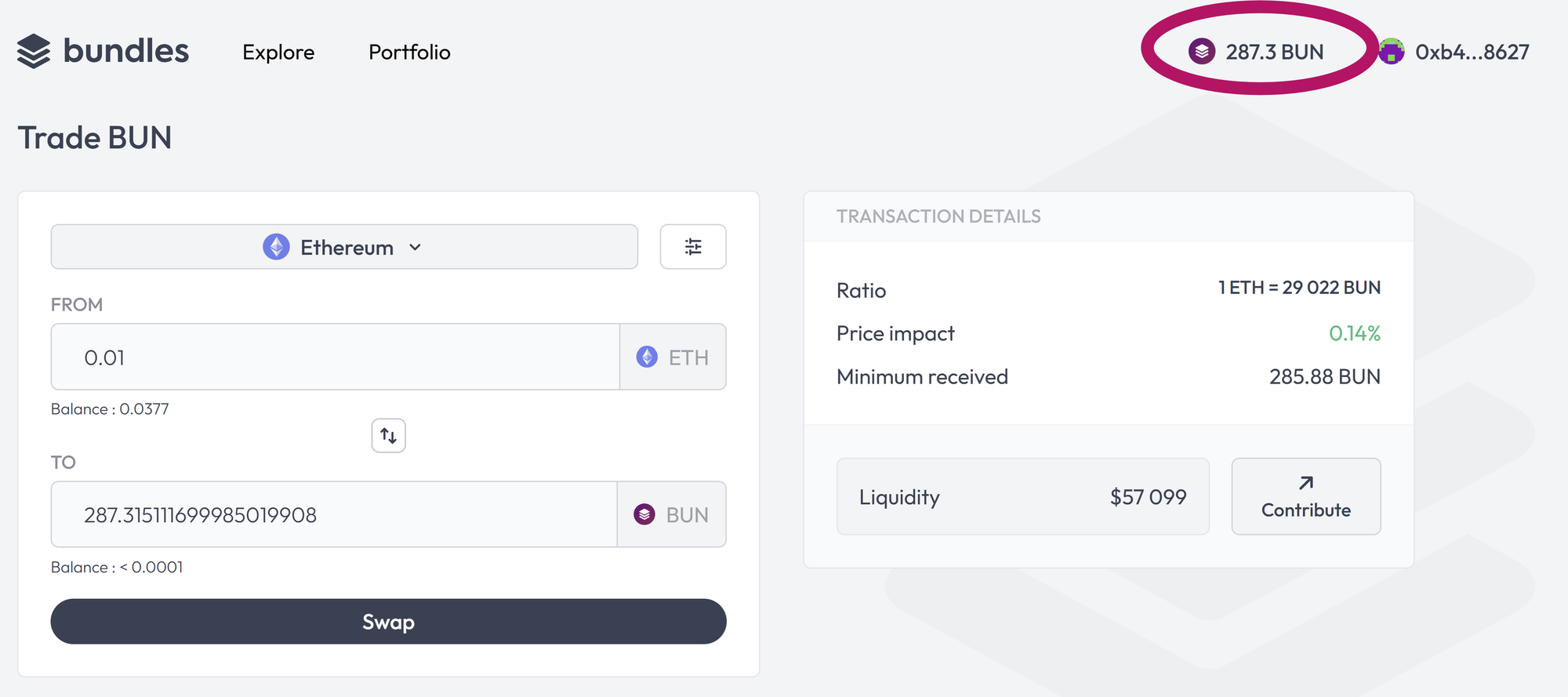
Task: Expand the Ethereum network dropdown chevron
Action: pyautogui.click(x=416, y=248)
